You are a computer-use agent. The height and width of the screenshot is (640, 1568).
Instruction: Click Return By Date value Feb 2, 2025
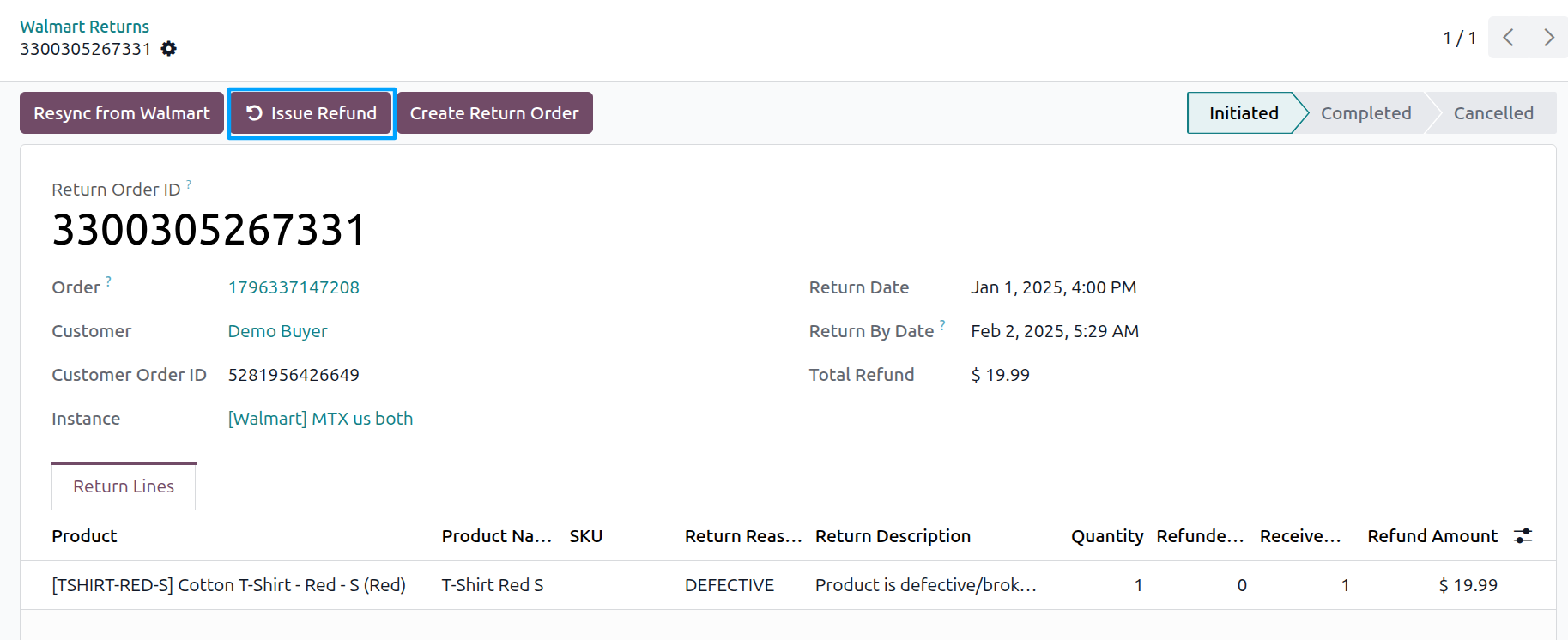click(x=1055, y=331)
